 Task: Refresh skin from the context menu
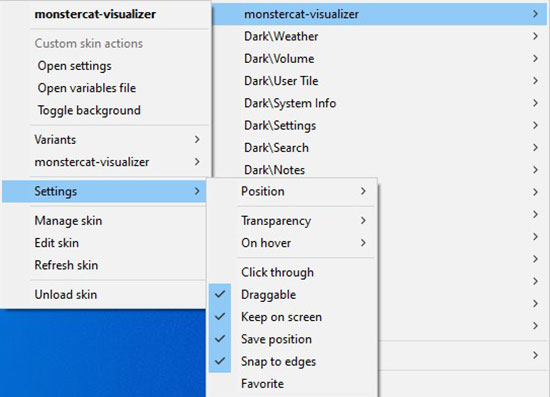[104, 265]
